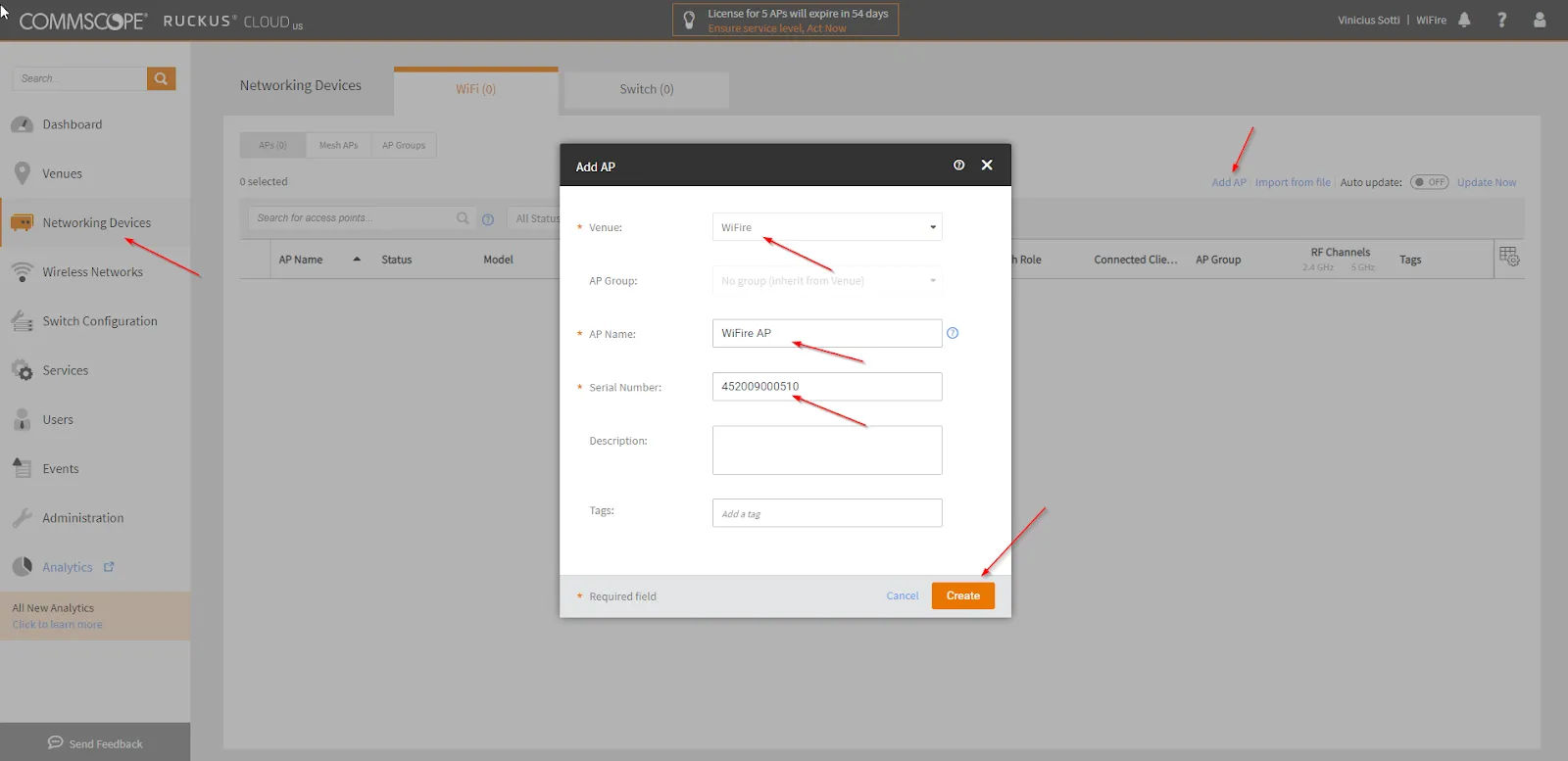Click the orange Create button
Viewport: 1568px width, 761px height.
(963, 595)
